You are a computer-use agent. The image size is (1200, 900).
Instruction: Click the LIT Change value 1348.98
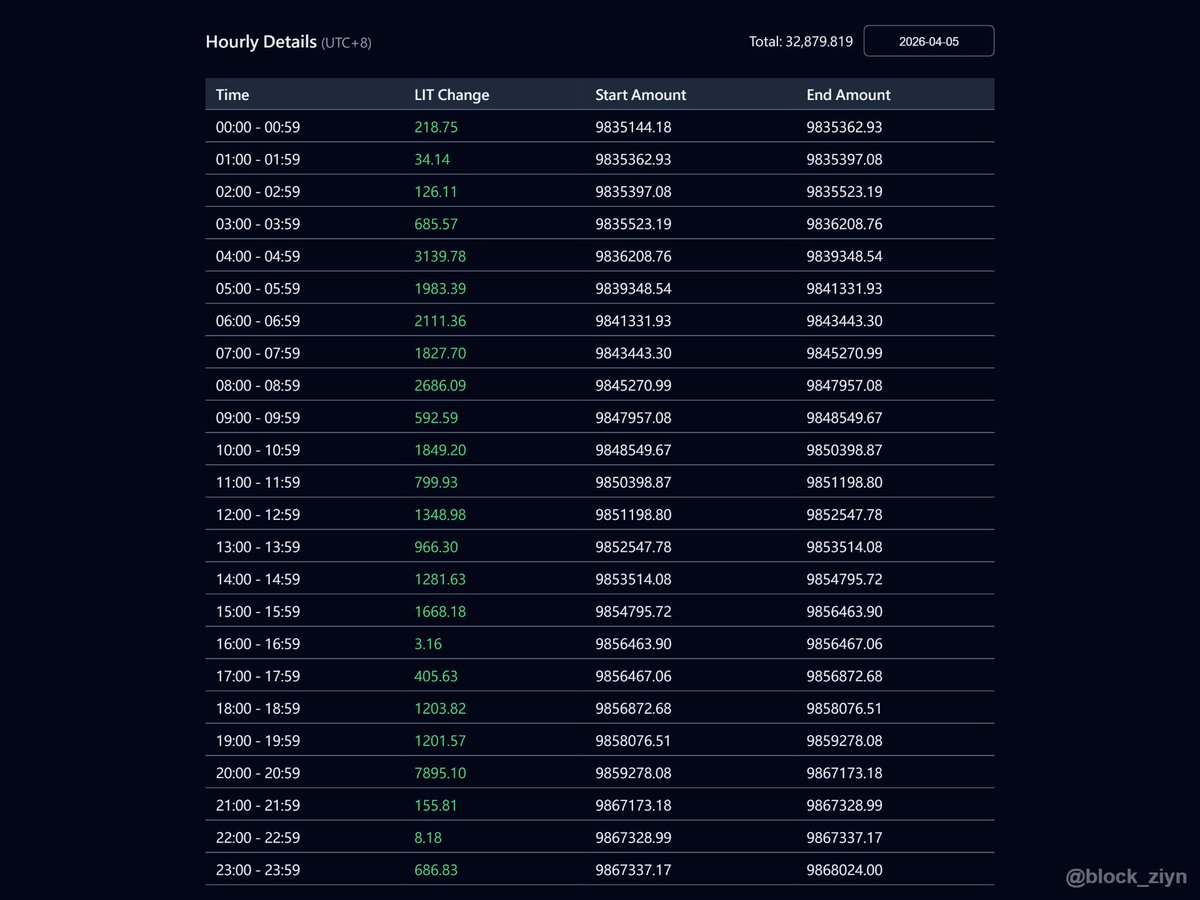(x=440, y=514)
